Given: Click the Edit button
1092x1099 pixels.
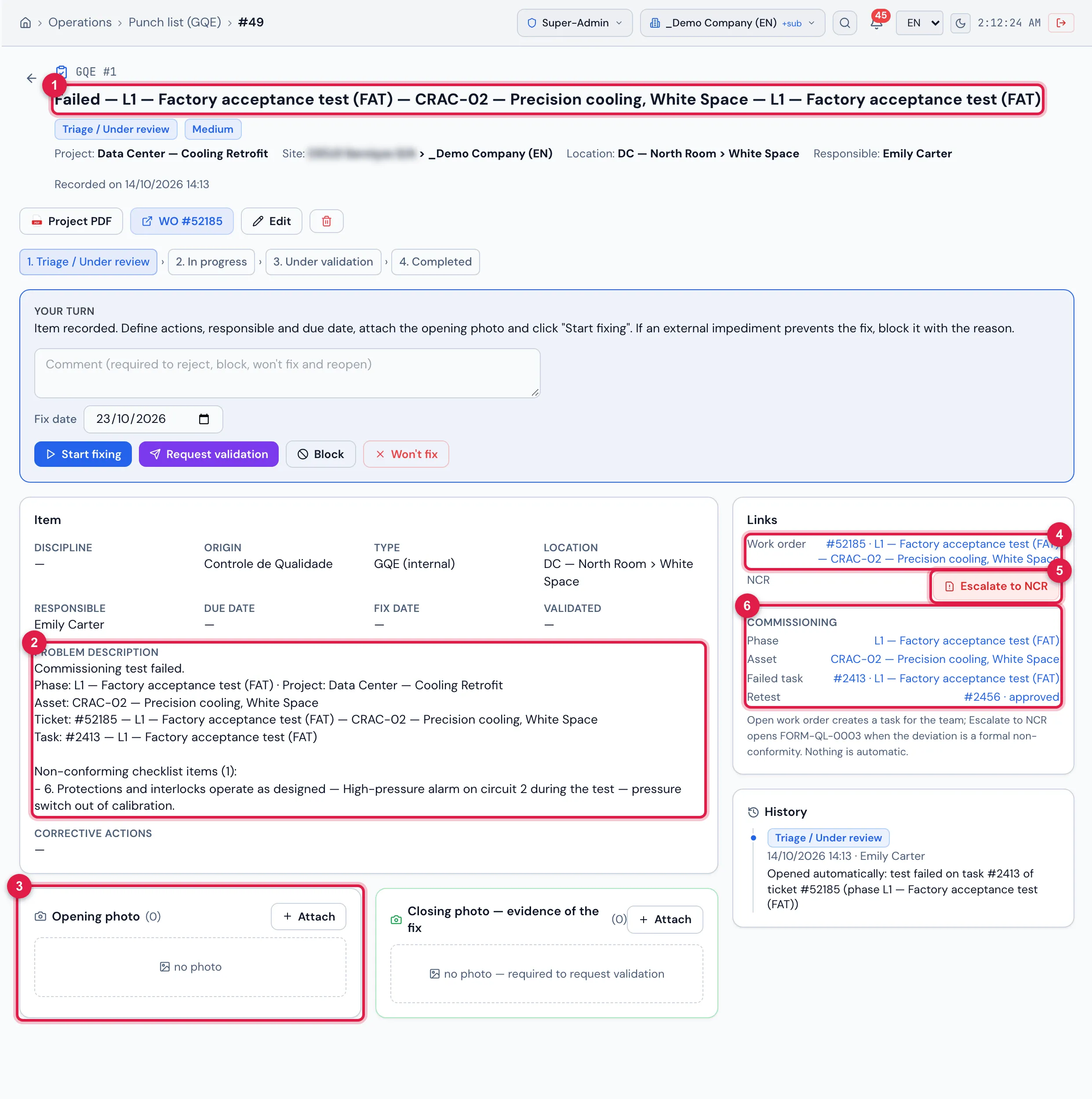Looking at the screenshot, I should click(x=271, y=221).
